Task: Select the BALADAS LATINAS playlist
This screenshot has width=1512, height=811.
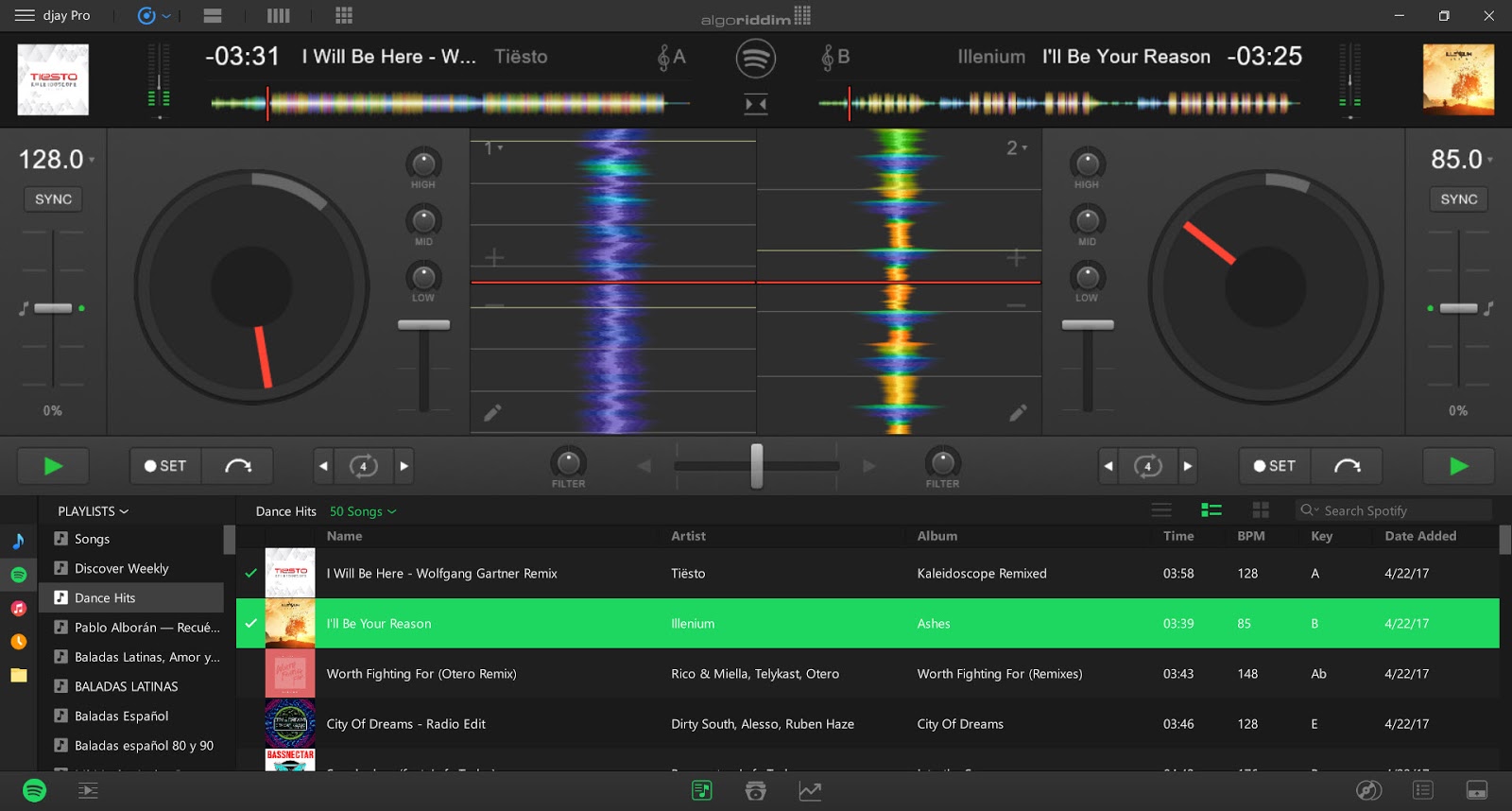Action: pos(131,686)
